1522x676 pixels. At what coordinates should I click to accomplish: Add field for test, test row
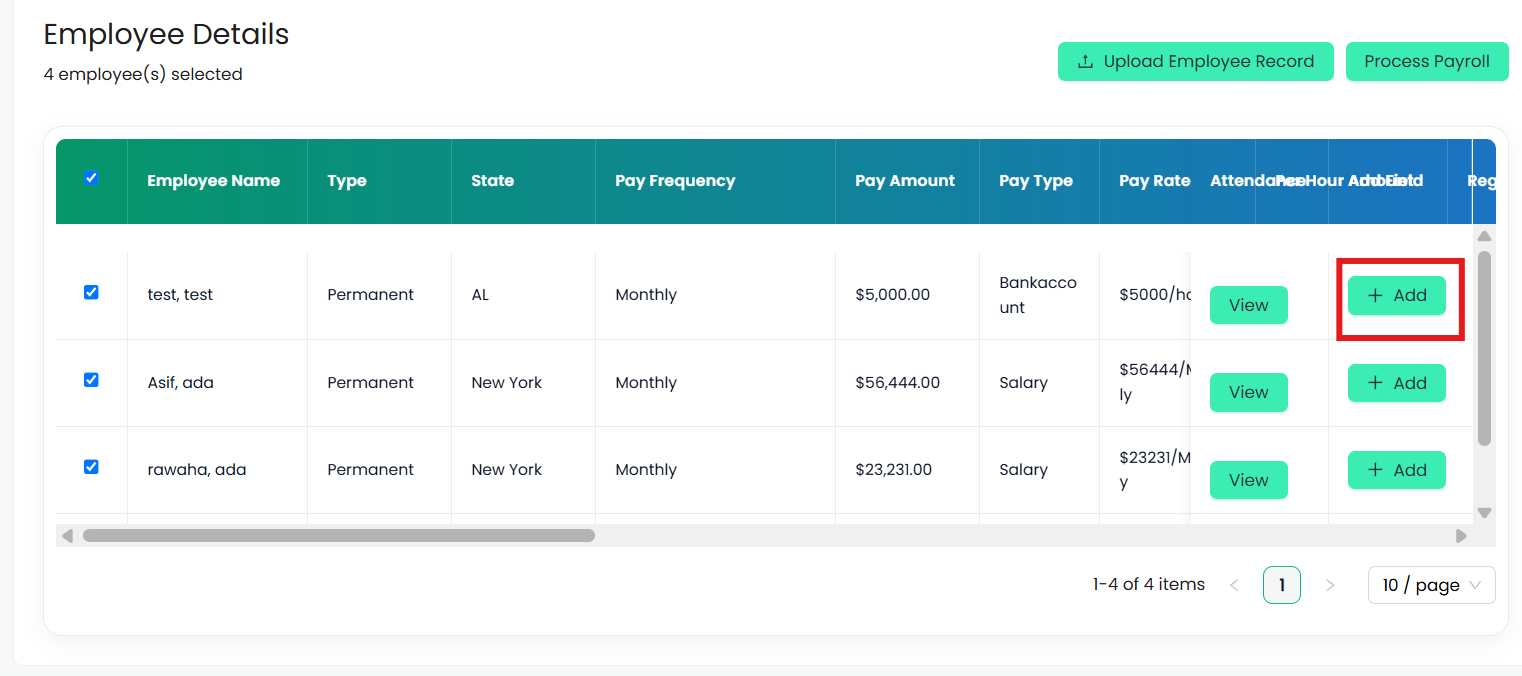(x=1397, y=295)
